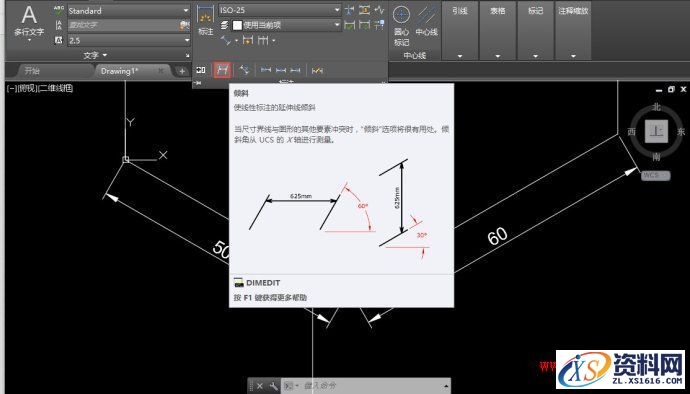
Task: Click the 多行文字 multiline text tool
Action: (x=29, y=22)
